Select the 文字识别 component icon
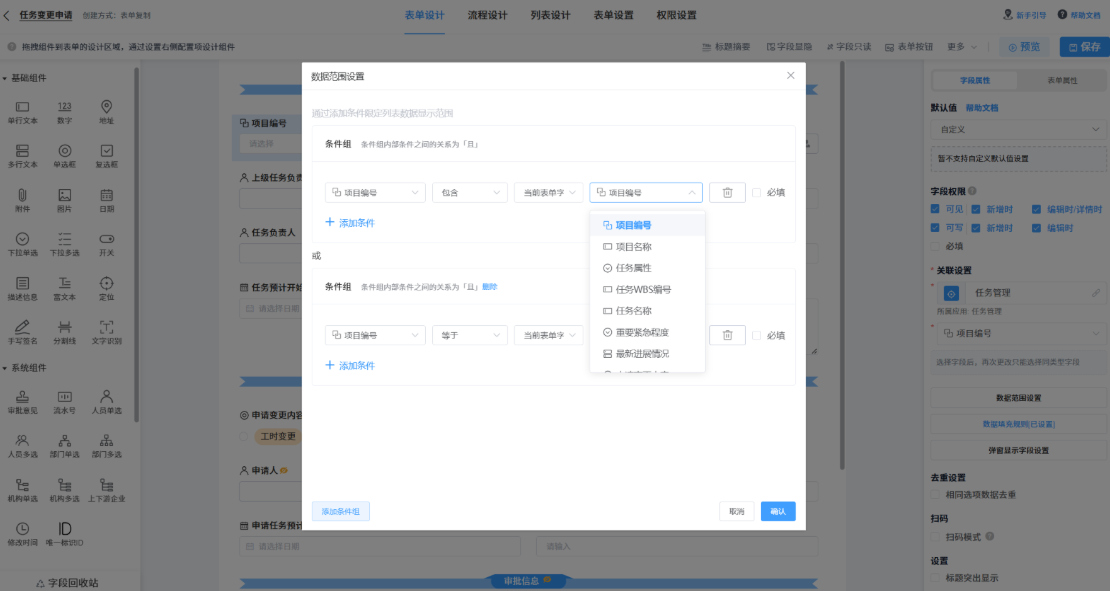Viewport: 1110px width, 591px height. pos(106,327)
